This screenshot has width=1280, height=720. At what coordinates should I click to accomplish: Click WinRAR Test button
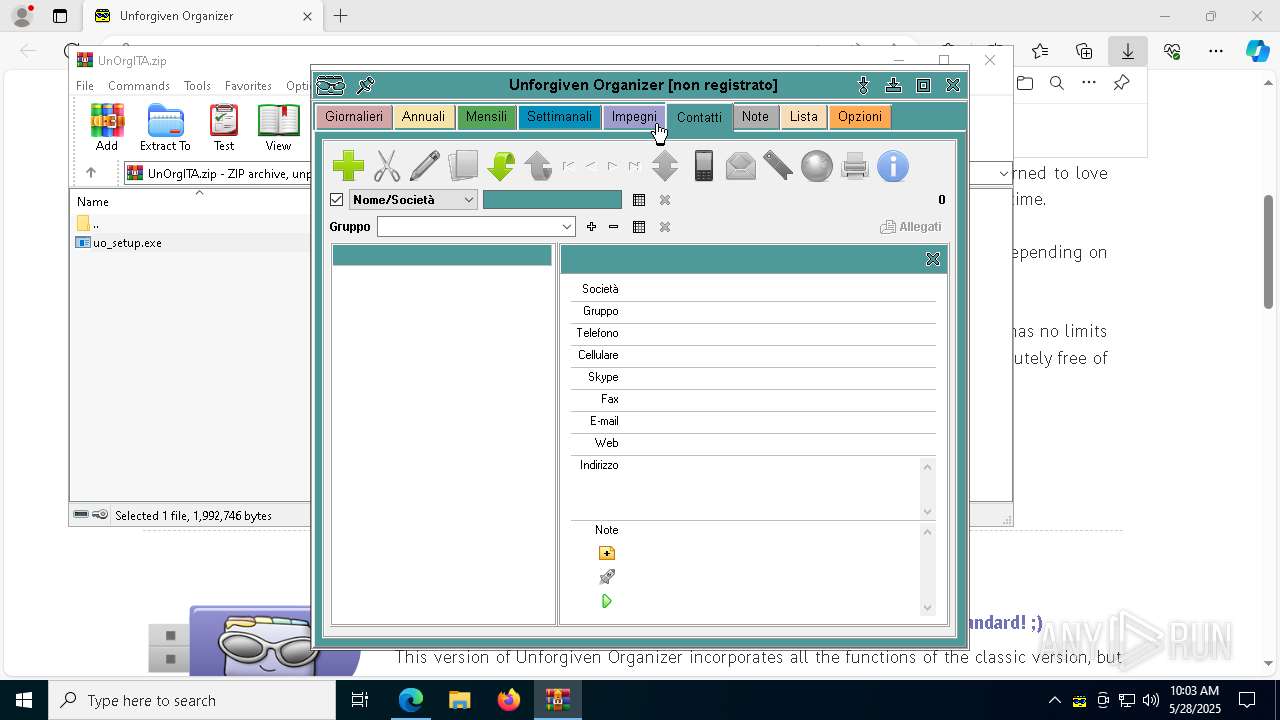[x=224, y=128]
